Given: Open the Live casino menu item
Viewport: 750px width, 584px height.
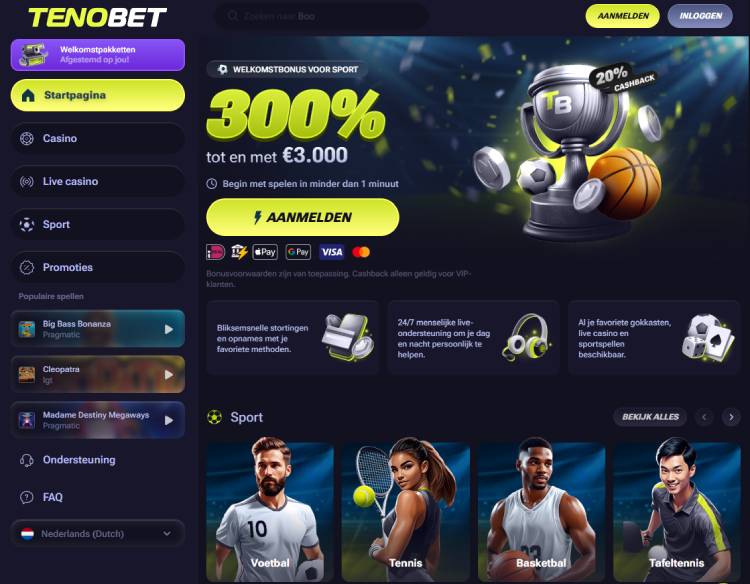Looking at the screenshot, I should [98, 181].
